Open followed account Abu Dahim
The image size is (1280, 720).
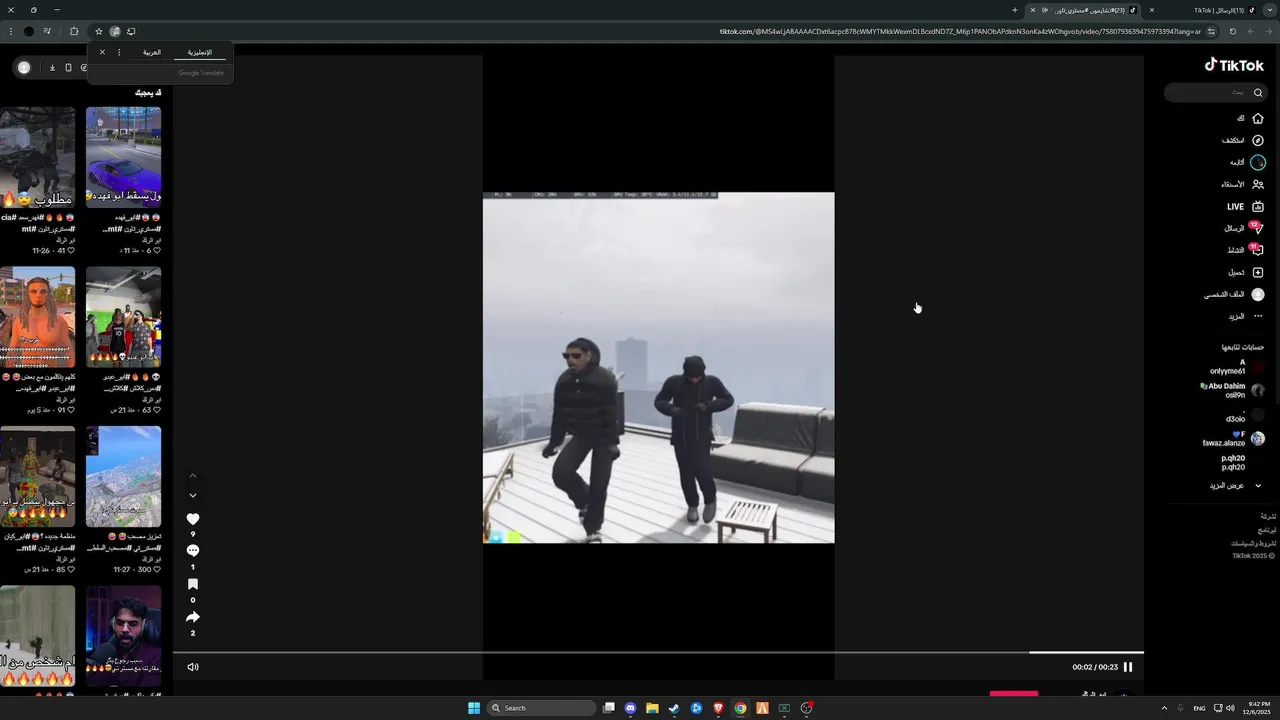tap(1232, 390)
